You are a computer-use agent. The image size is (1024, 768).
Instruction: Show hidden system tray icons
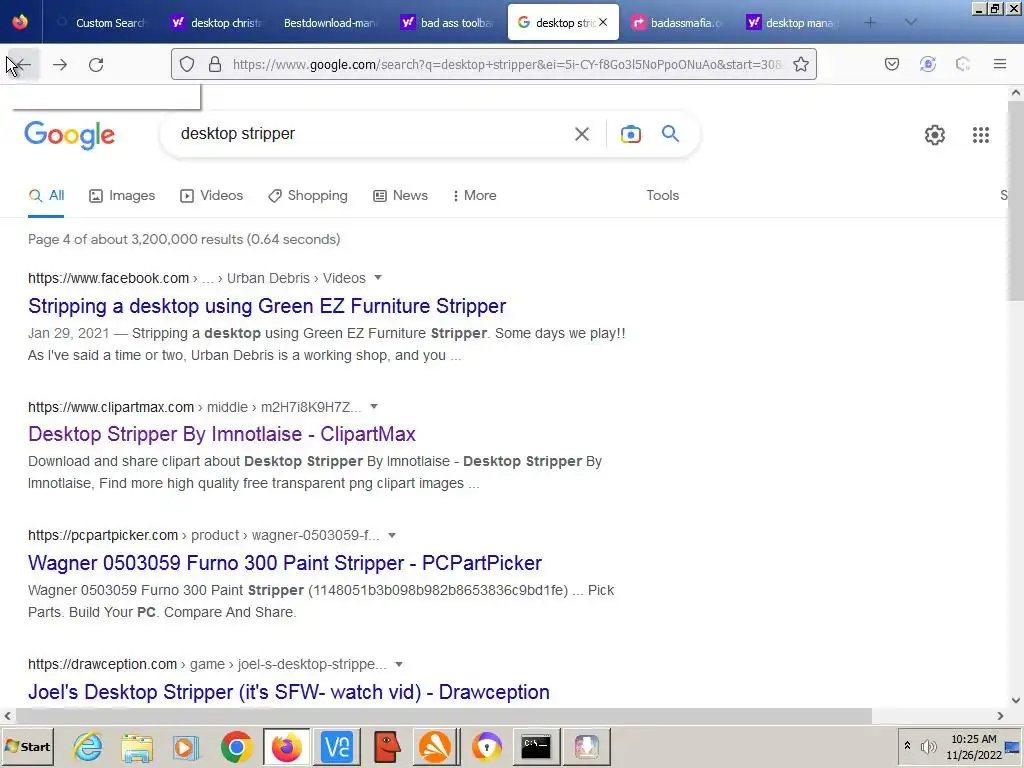point(906,746)
